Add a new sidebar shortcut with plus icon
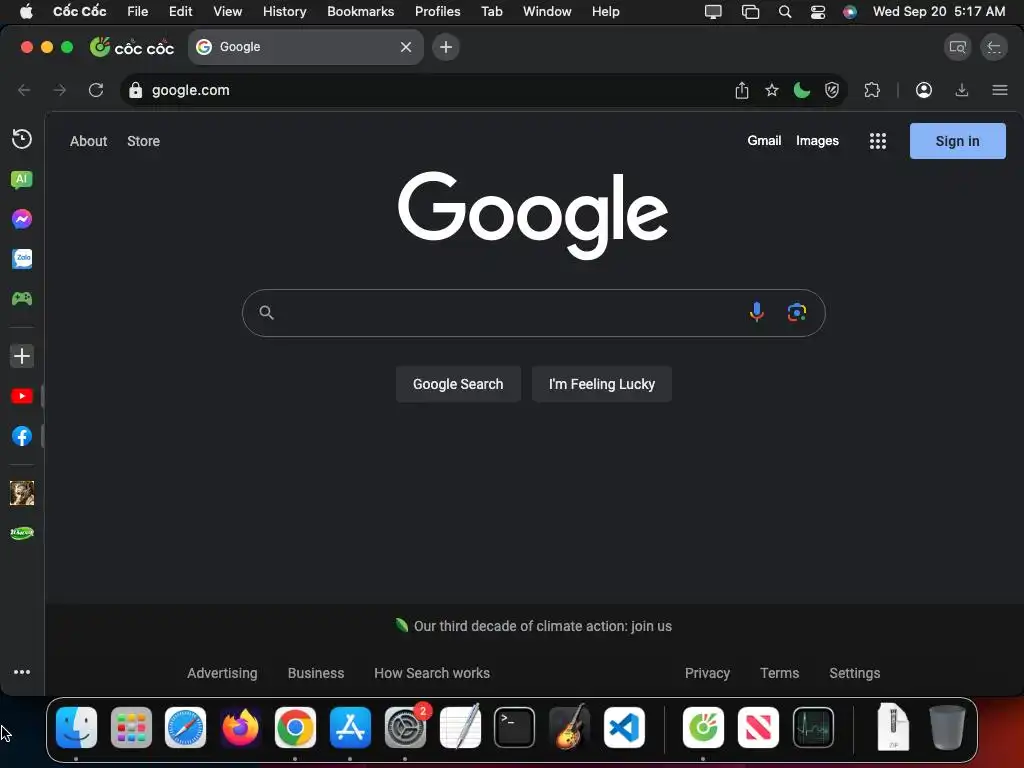Screen dimensions: 1024x768 pyautogui.click(x=22, y=356)
